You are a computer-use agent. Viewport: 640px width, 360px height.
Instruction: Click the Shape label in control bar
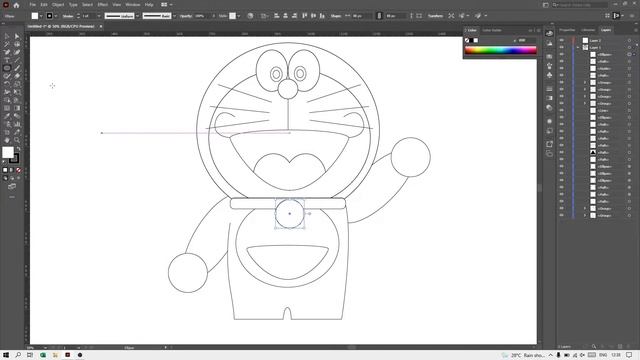coord(336,16)
